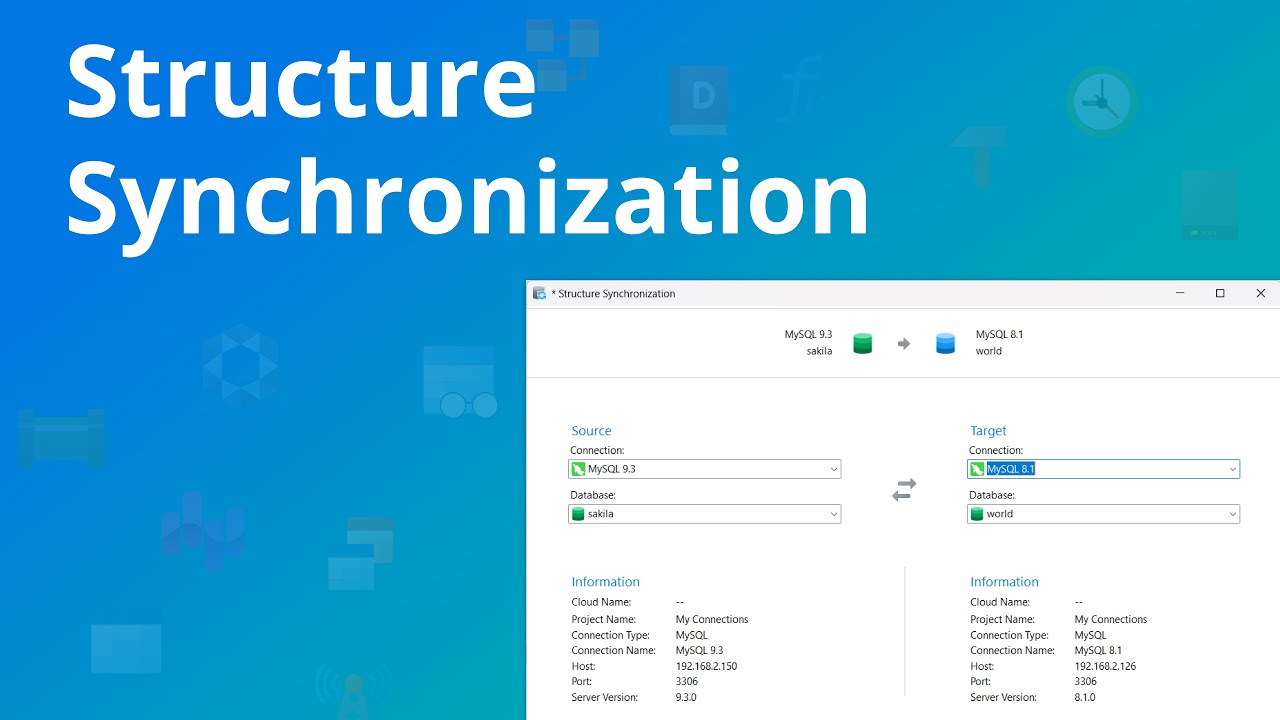Click the server version value 9.3.0
This screenshot has width=1280, height=720.
686,697
